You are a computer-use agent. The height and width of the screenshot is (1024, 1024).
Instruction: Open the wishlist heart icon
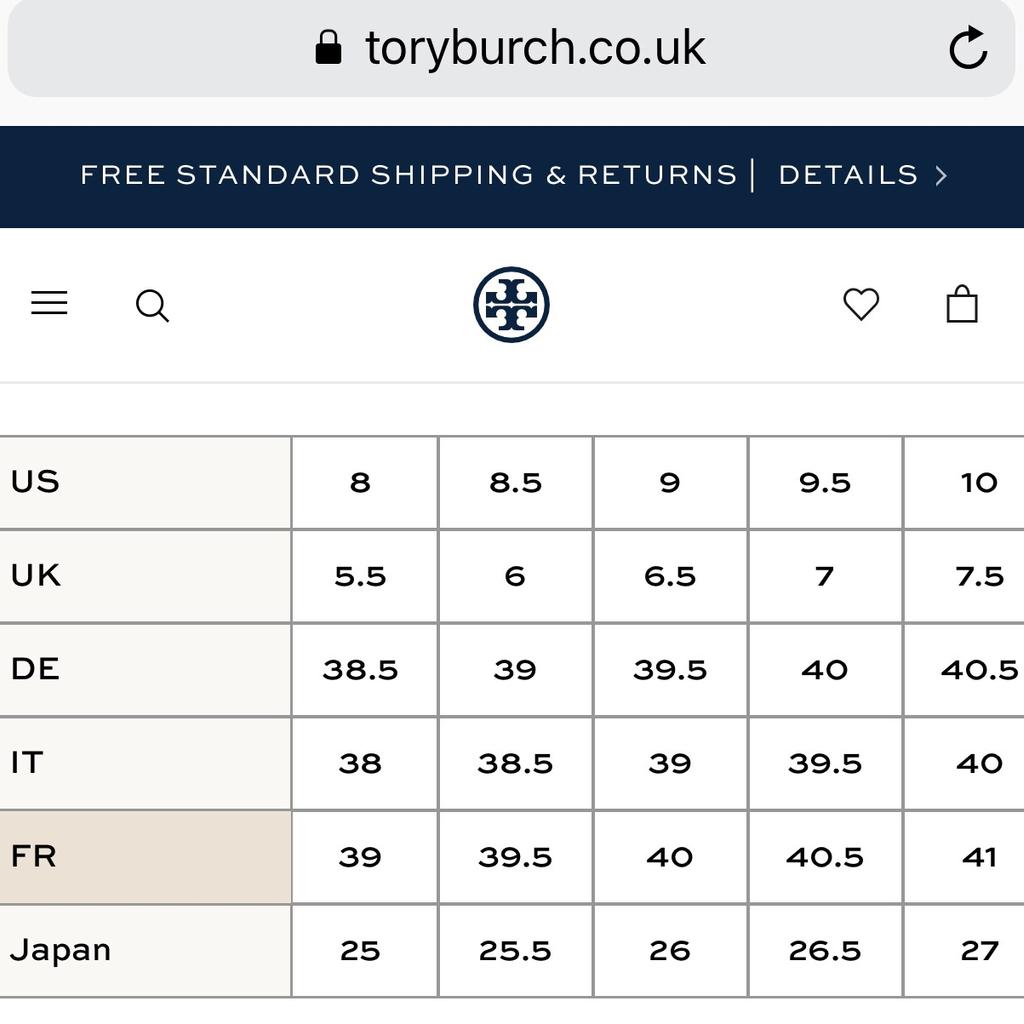[x=861, y=304]
